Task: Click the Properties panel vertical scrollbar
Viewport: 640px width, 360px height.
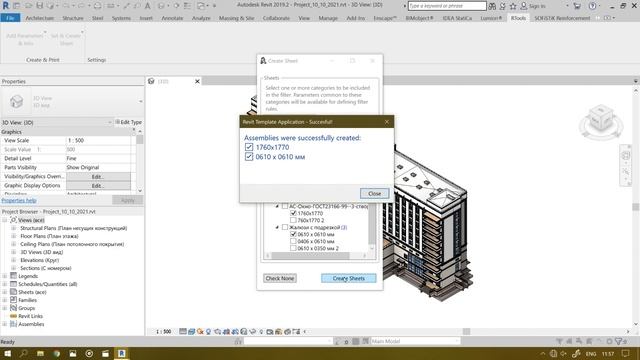Action: click(140, 140)
